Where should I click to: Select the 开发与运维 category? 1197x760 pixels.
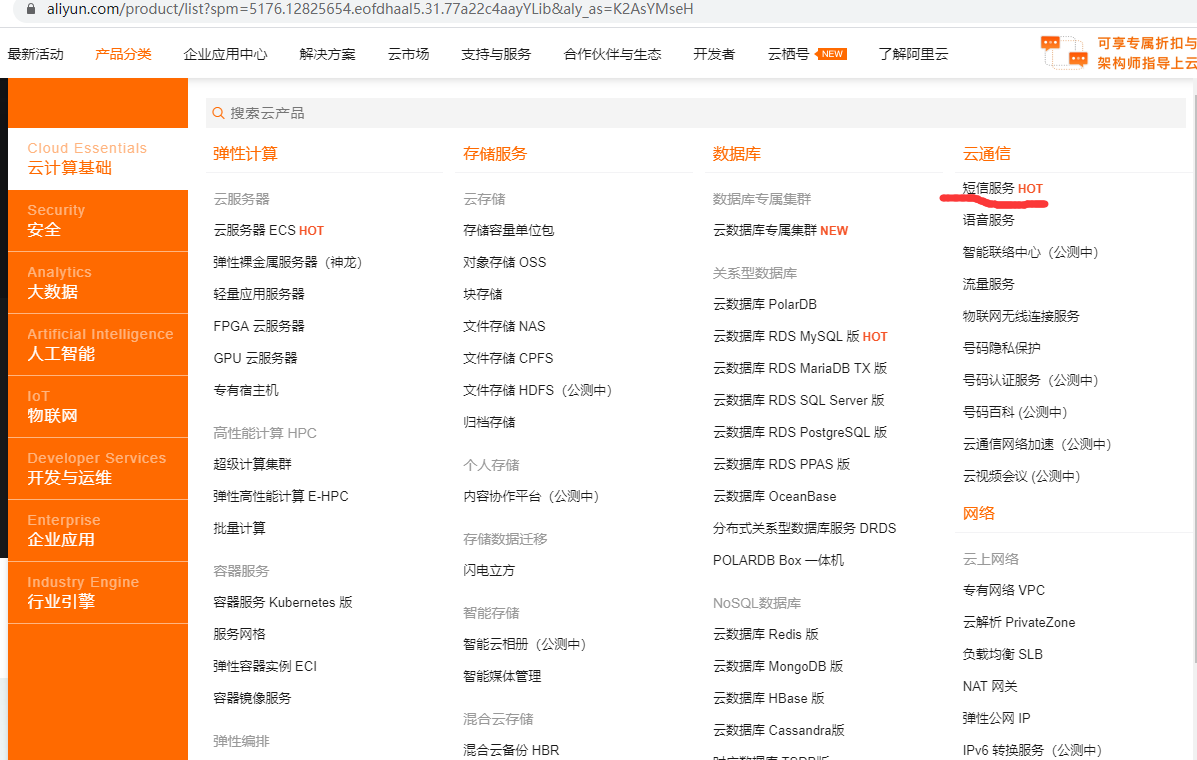98,469
